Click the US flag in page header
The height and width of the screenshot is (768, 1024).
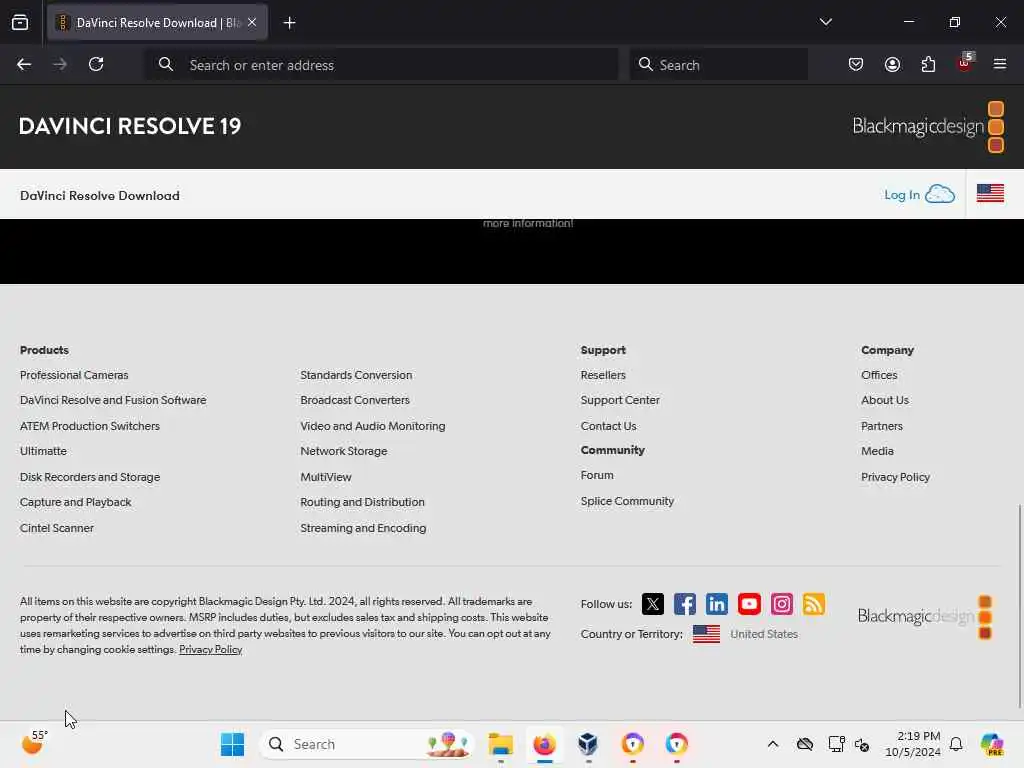[x=990, y=193]
